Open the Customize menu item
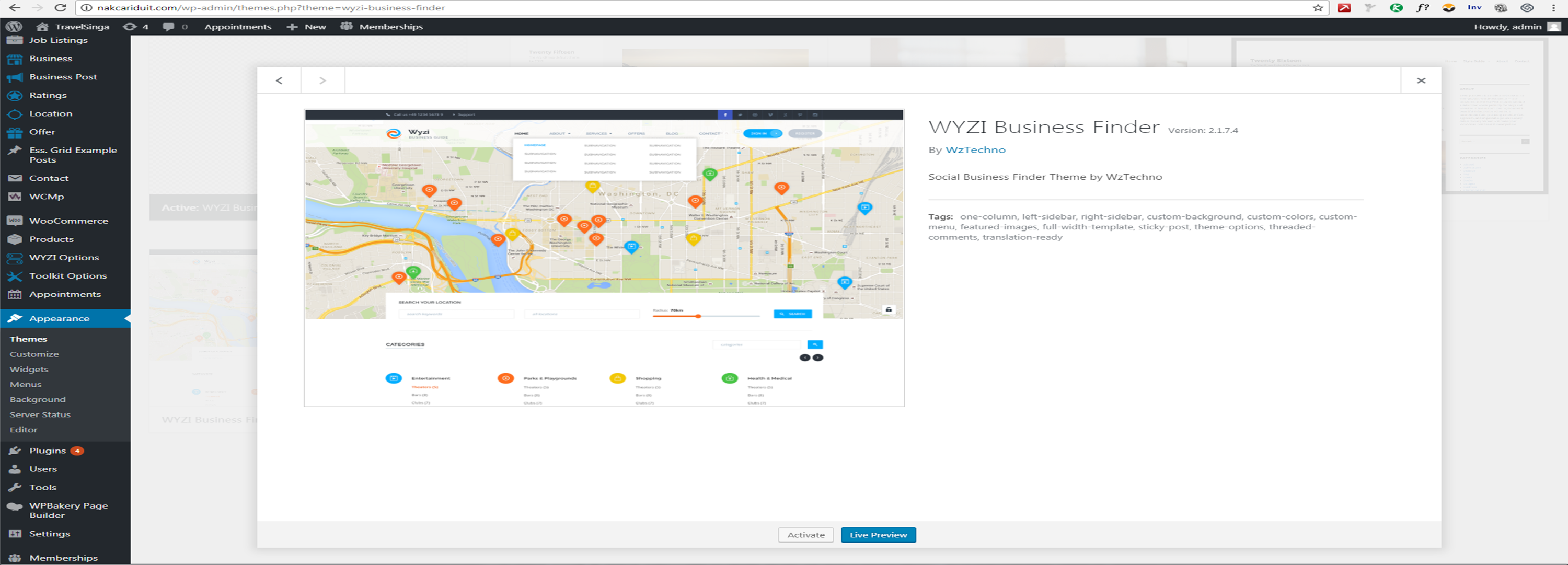Image resolution: width=1568 pixels, height=565 pixels. [33, 354]
